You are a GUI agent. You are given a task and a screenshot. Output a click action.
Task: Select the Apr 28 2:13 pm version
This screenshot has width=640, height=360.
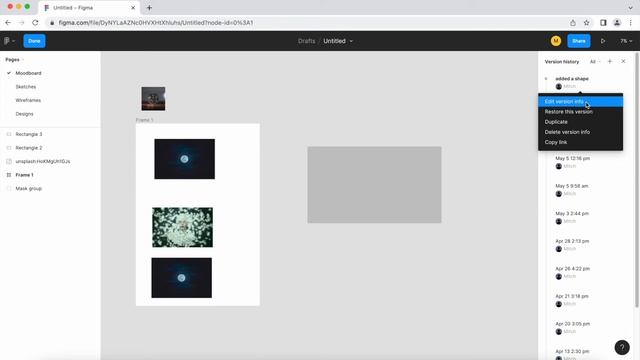pyautogui.click(x=572, y=241)
